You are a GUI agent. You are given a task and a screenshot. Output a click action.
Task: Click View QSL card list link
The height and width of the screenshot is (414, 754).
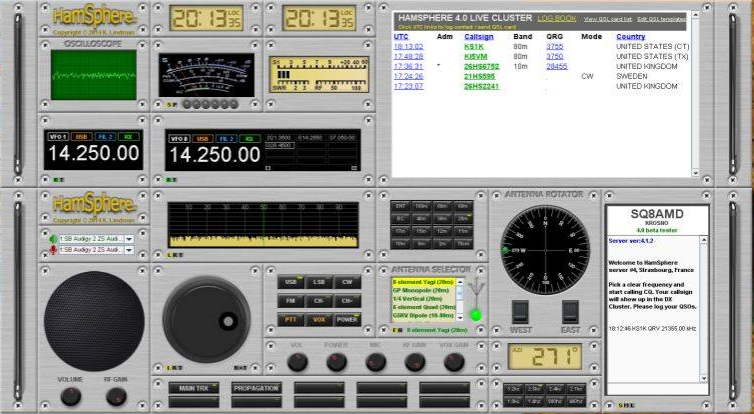tap(608, 19)
